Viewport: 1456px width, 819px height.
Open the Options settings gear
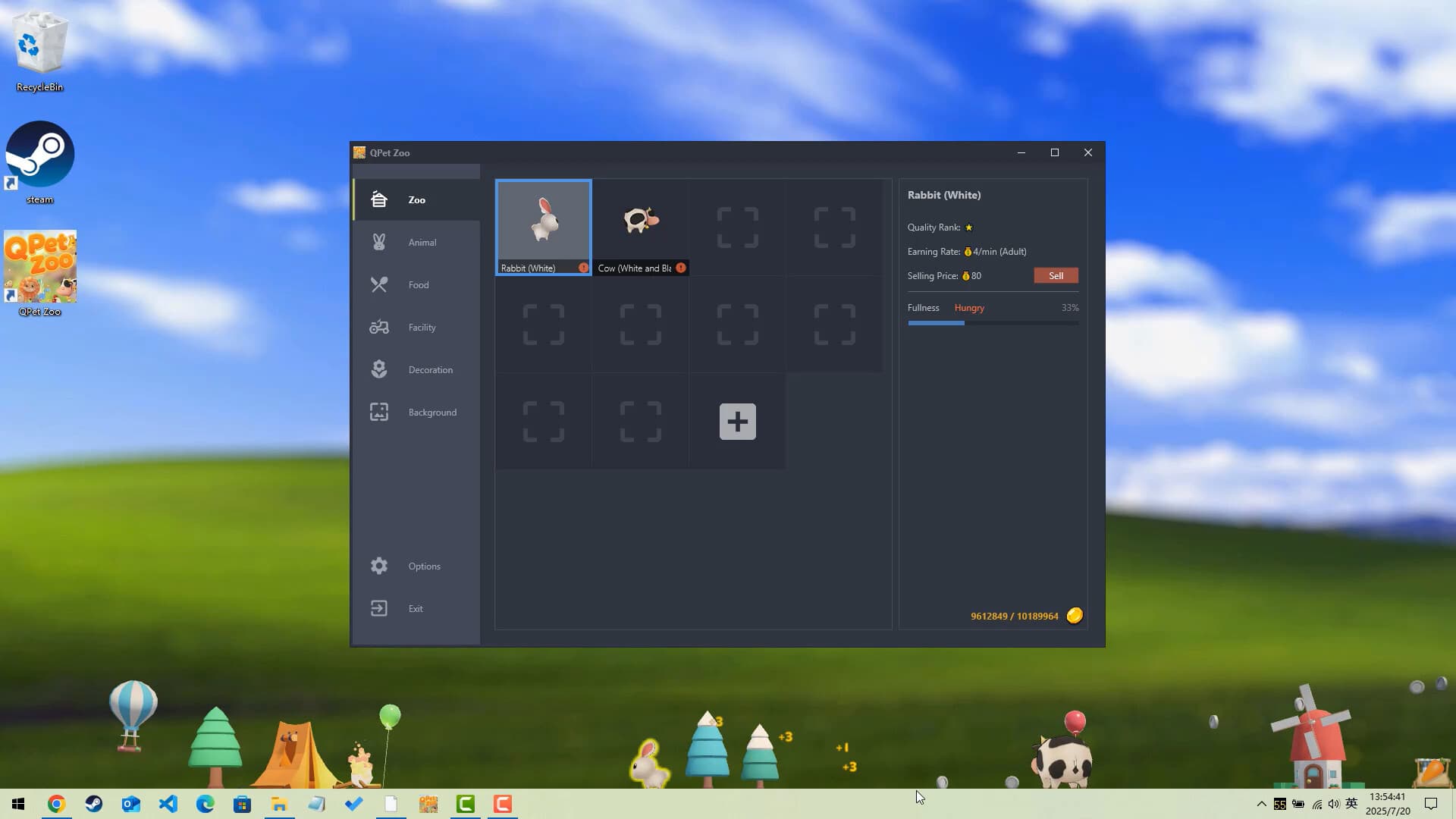[378, 566]
